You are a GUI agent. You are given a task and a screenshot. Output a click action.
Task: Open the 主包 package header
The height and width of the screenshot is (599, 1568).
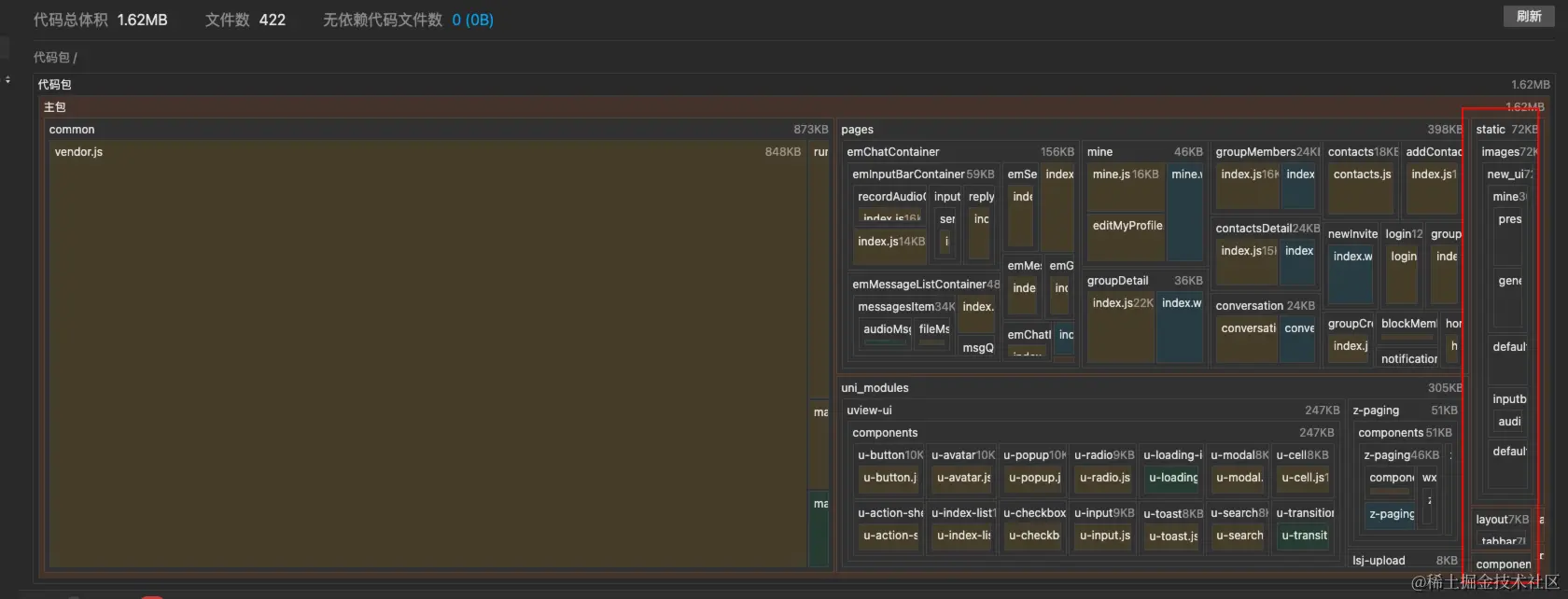point(793,106)
